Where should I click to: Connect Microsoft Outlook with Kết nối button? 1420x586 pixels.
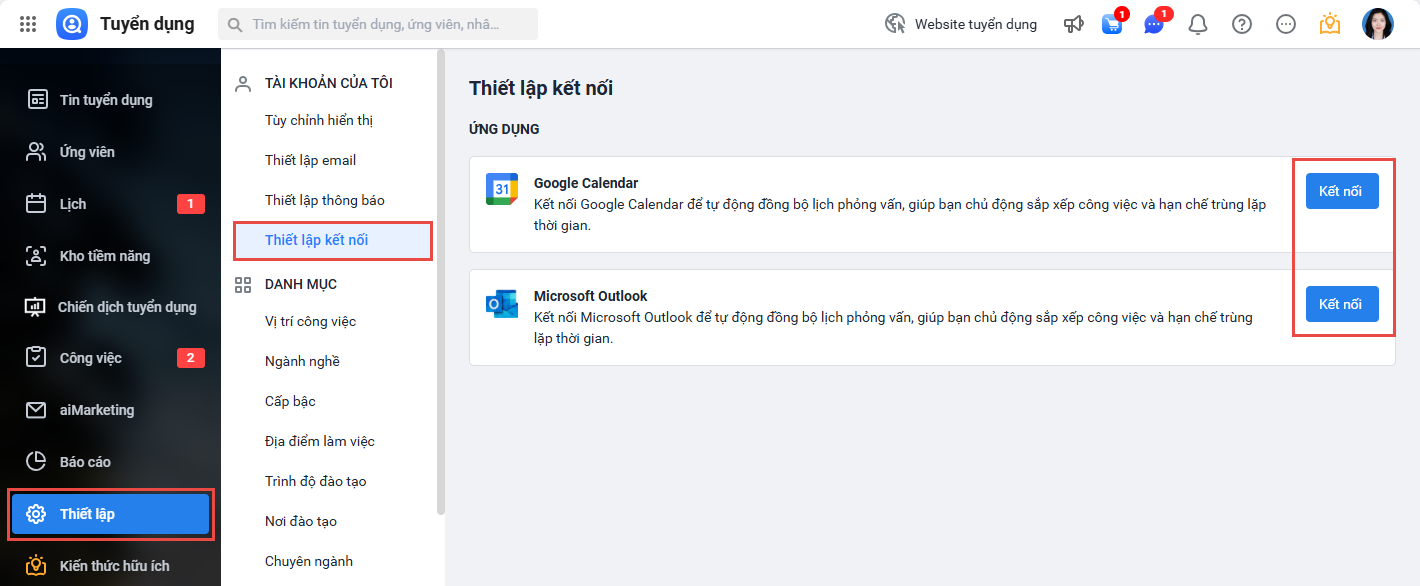[x=1342, y=304]
